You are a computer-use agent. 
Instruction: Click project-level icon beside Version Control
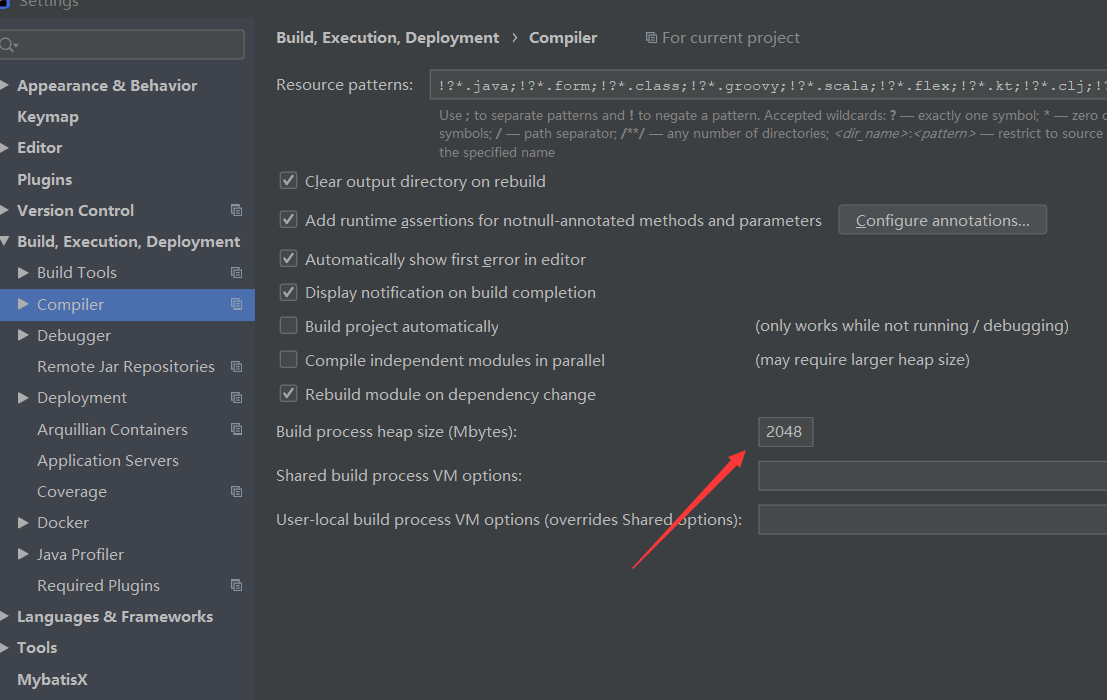[x=236, y=210]
